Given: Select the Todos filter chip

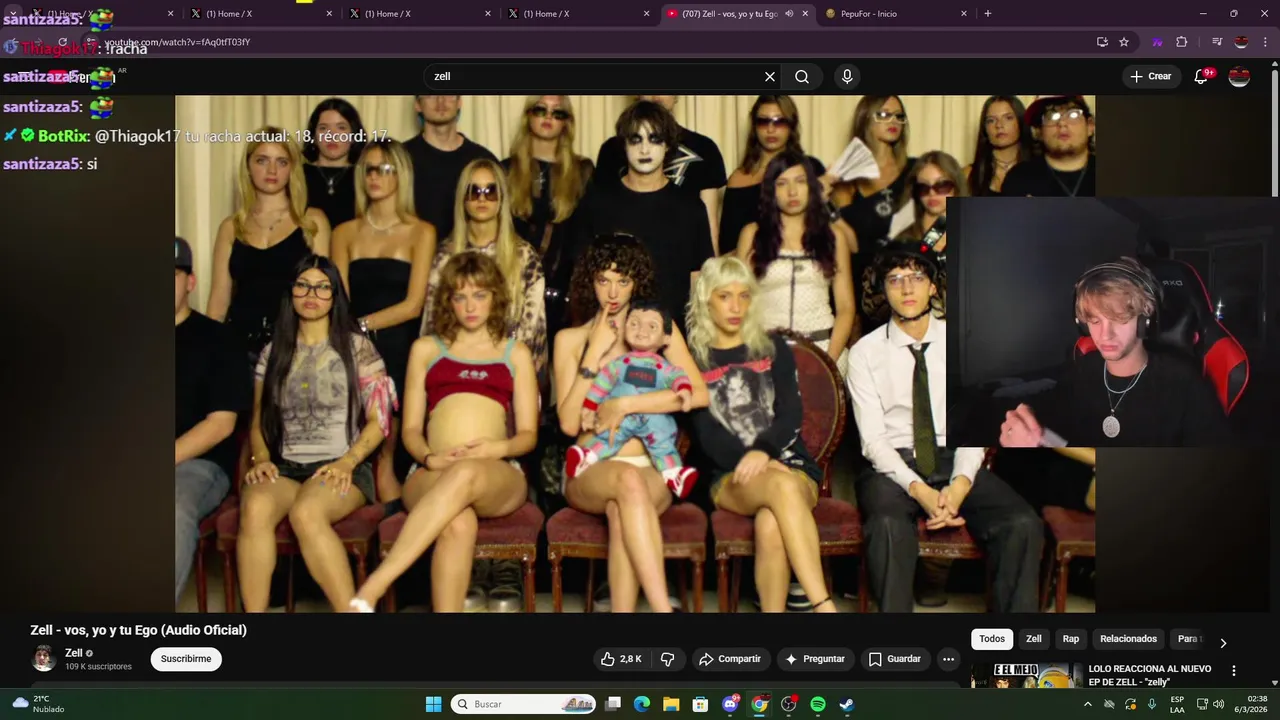Looking at the screenshot, I should (992, 639).
